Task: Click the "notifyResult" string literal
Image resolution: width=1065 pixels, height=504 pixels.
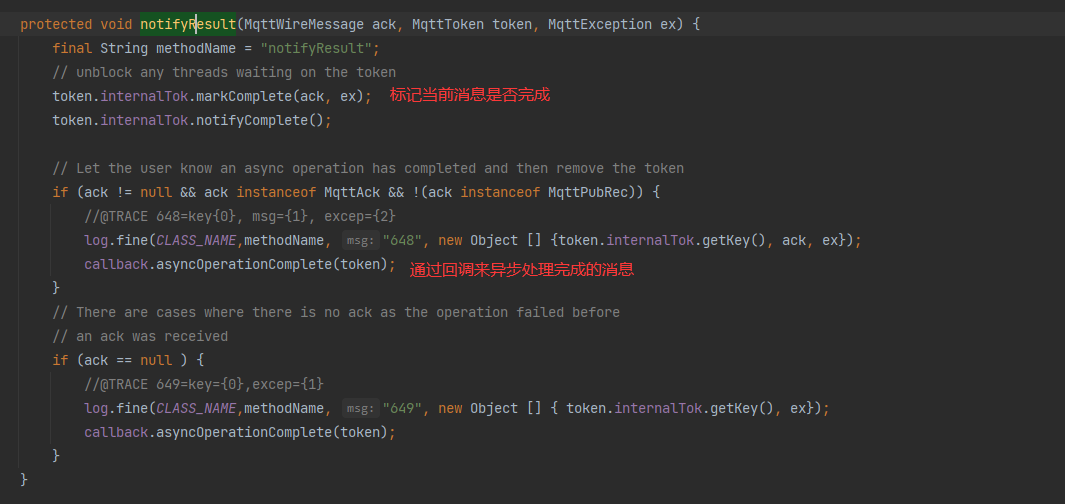Action: click(317, 49)
